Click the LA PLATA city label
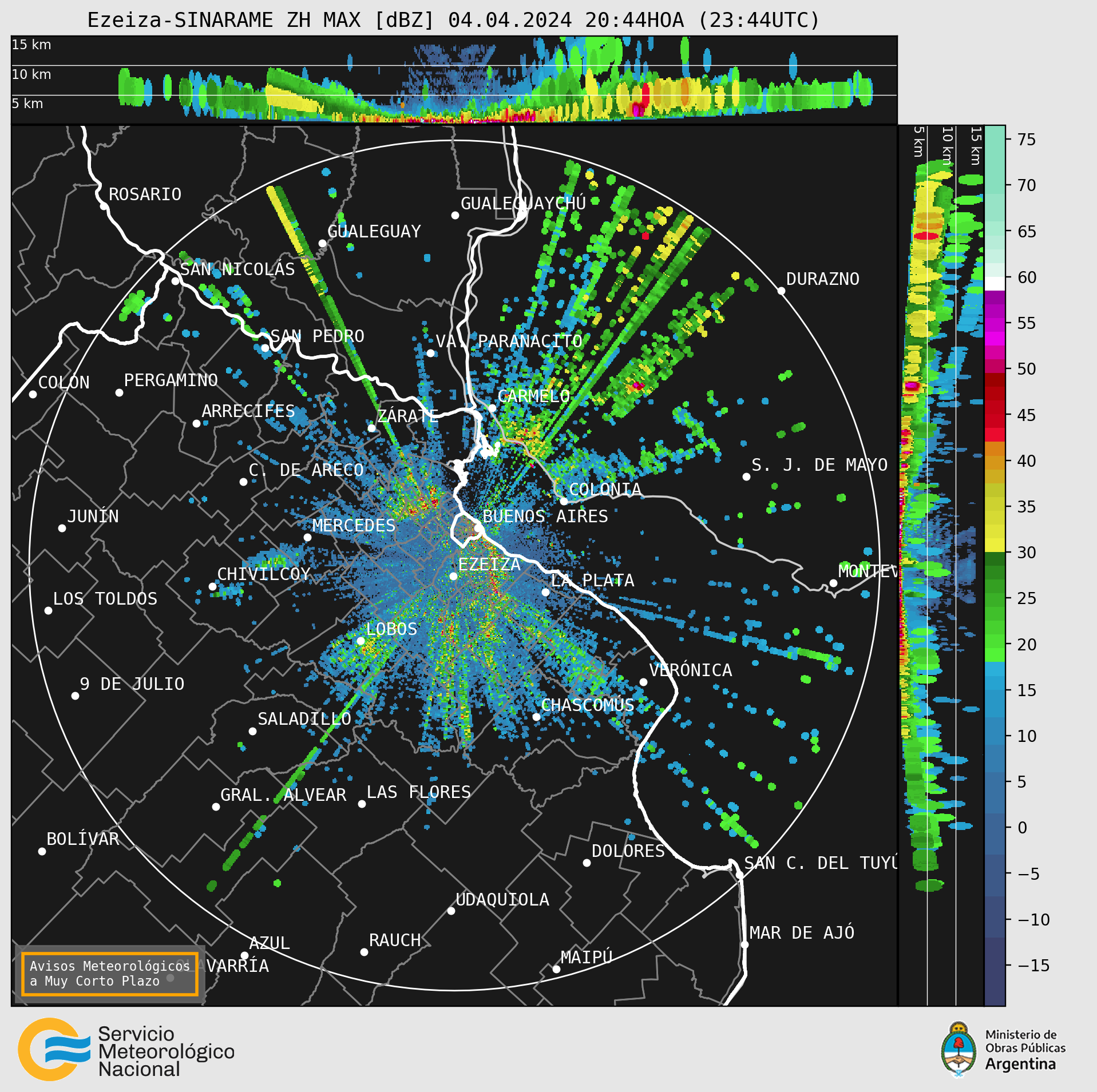Image resolution: width=1097 pixels, height=1092 pixels. tap(592, 581)
